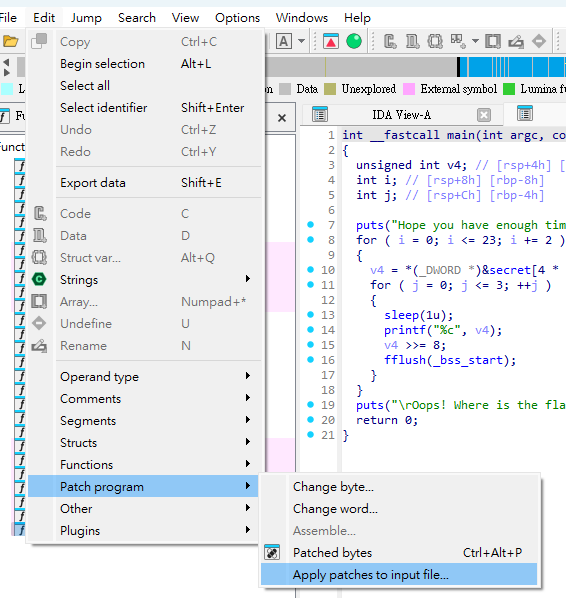Screen dimensions: 566x598
Task: Toggle breakpoint dot on line 13
Action: [310, 315]
